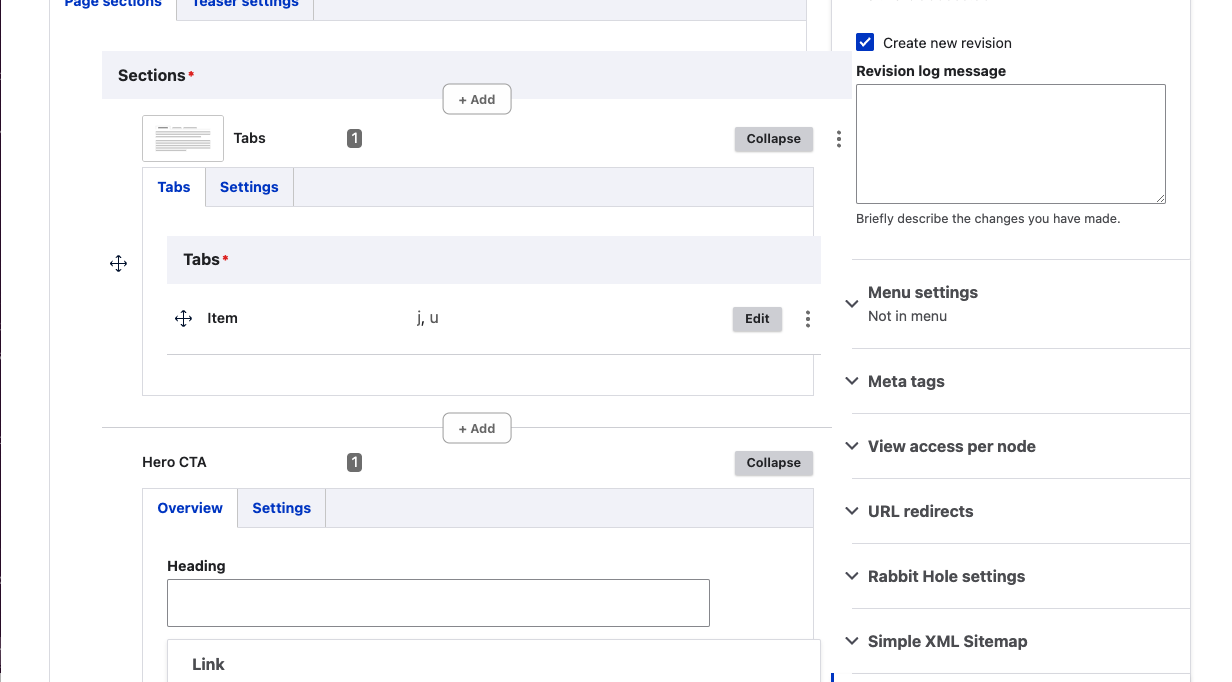Switch to the Tabs section Settings tab

click(249, 187)
